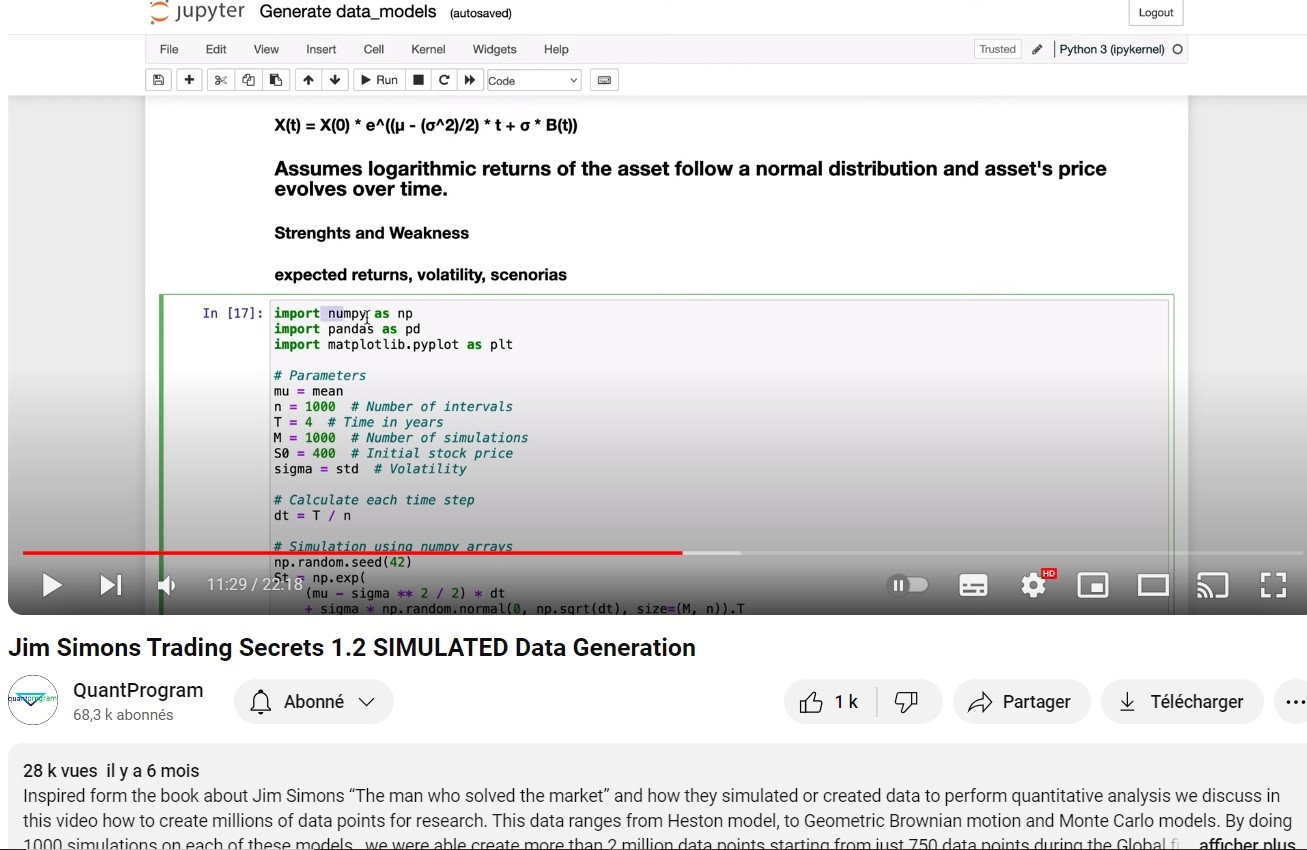Open the Kernel menu

(428, 49)
